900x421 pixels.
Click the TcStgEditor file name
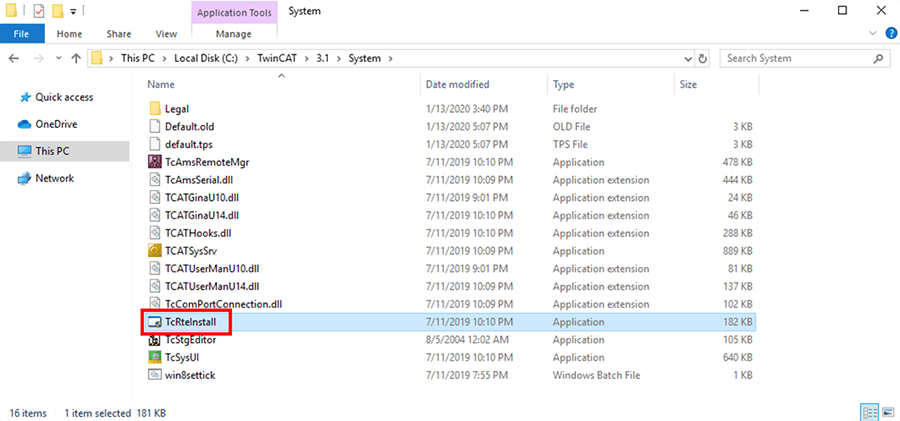191,340
